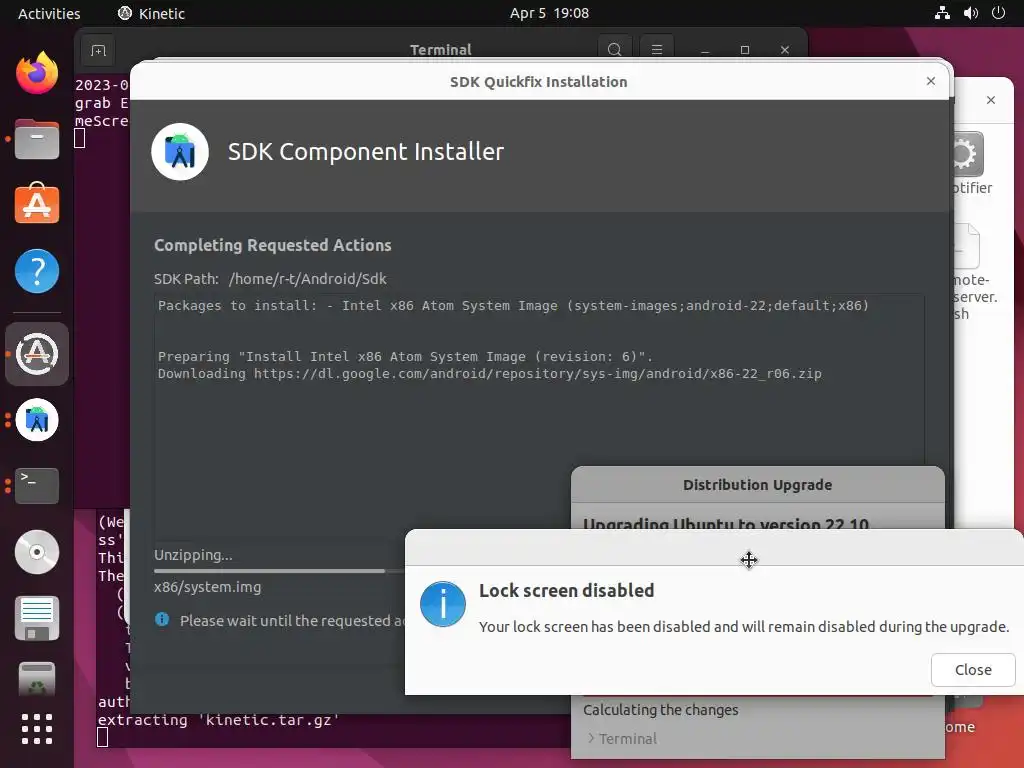Click the Distribution Upgrade title bar
This screenshot has height=768, width=1024.
(x=758, y=485)
